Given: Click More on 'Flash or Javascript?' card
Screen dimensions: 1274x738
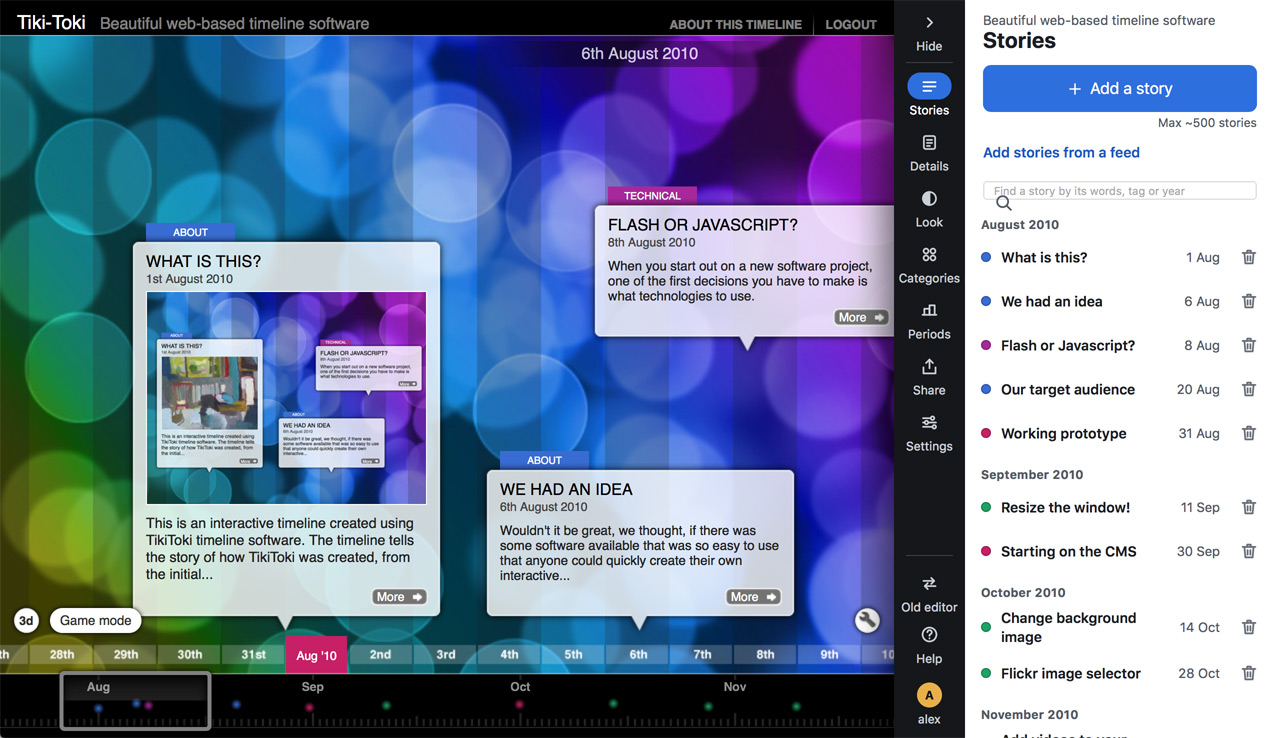Looking at the screenshot, I should pos(862,317).
